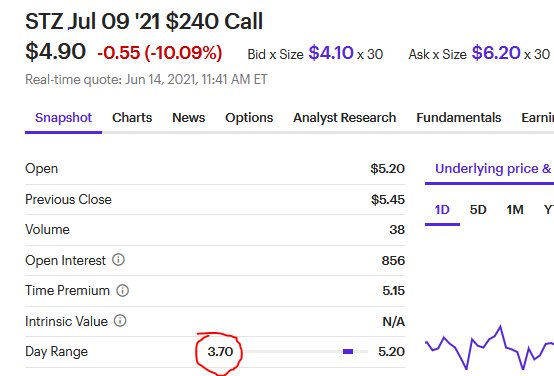Click the circled 3.70 day low
This screenshot has width=554, height=376.
[x=220, y=352]
